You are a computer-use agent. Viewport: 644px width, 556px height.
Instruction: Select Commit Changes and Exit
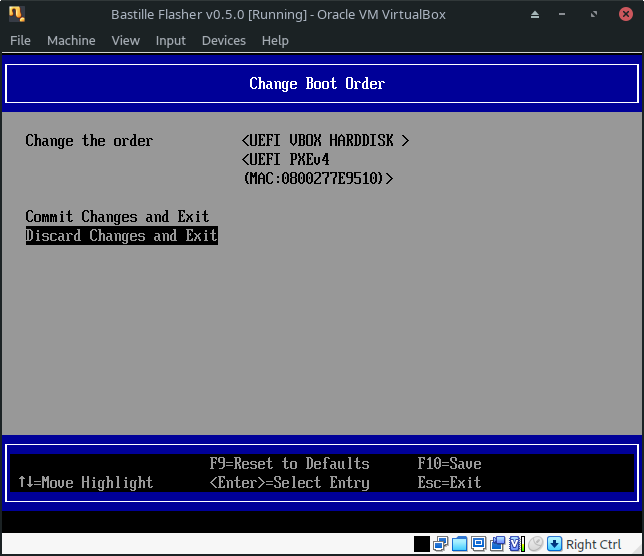[x=117, y=217]
